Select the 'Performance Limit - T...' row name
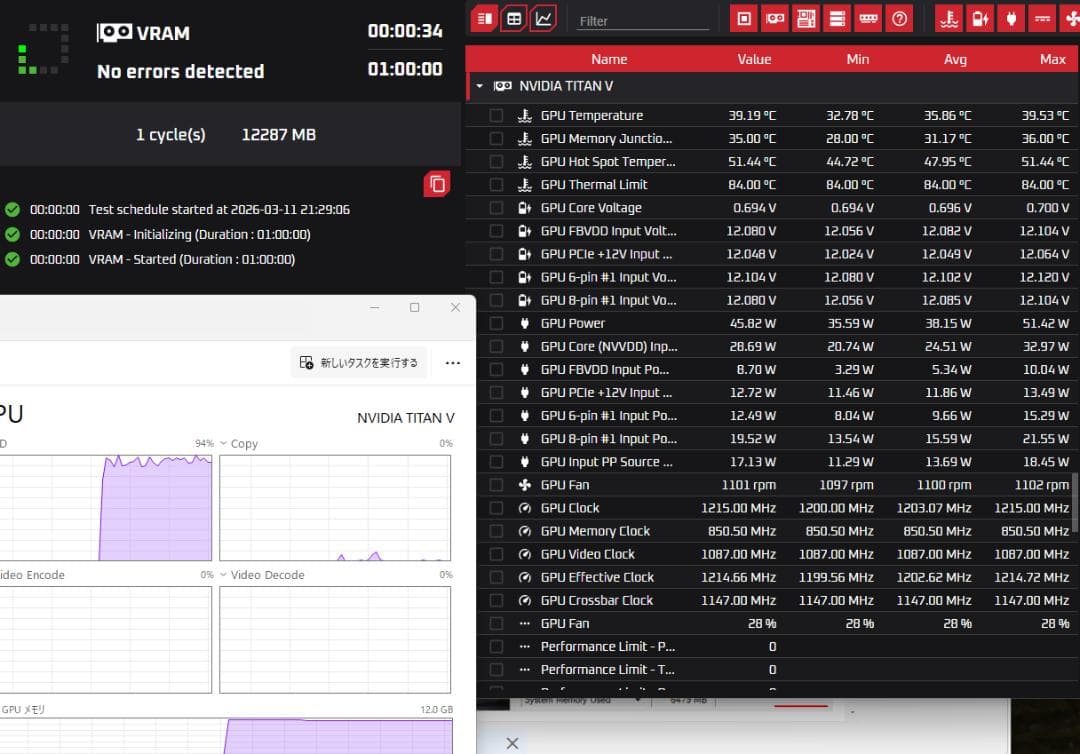Image resolution: width=1080 pixels, height=754 pixels. (608, 669)
